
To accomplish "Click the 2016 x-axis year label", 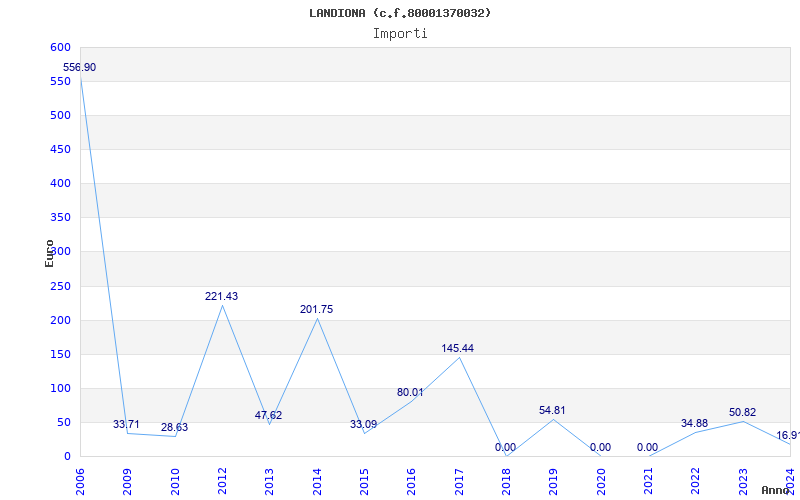I will point(412,482).
